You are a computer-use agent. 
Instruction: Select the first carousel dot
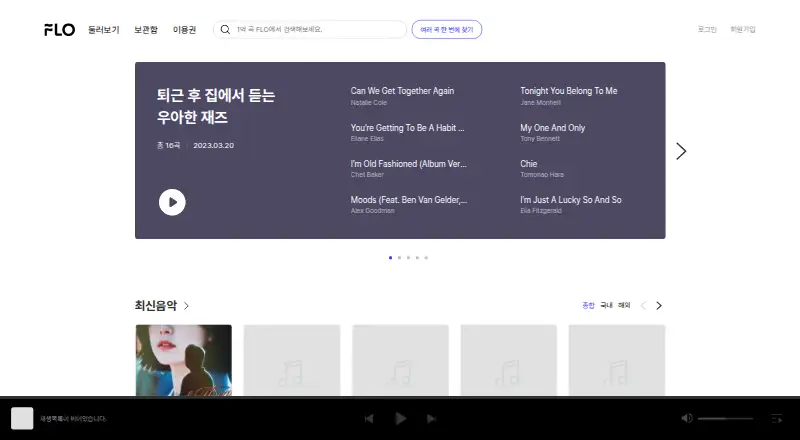tap(390, 258)
